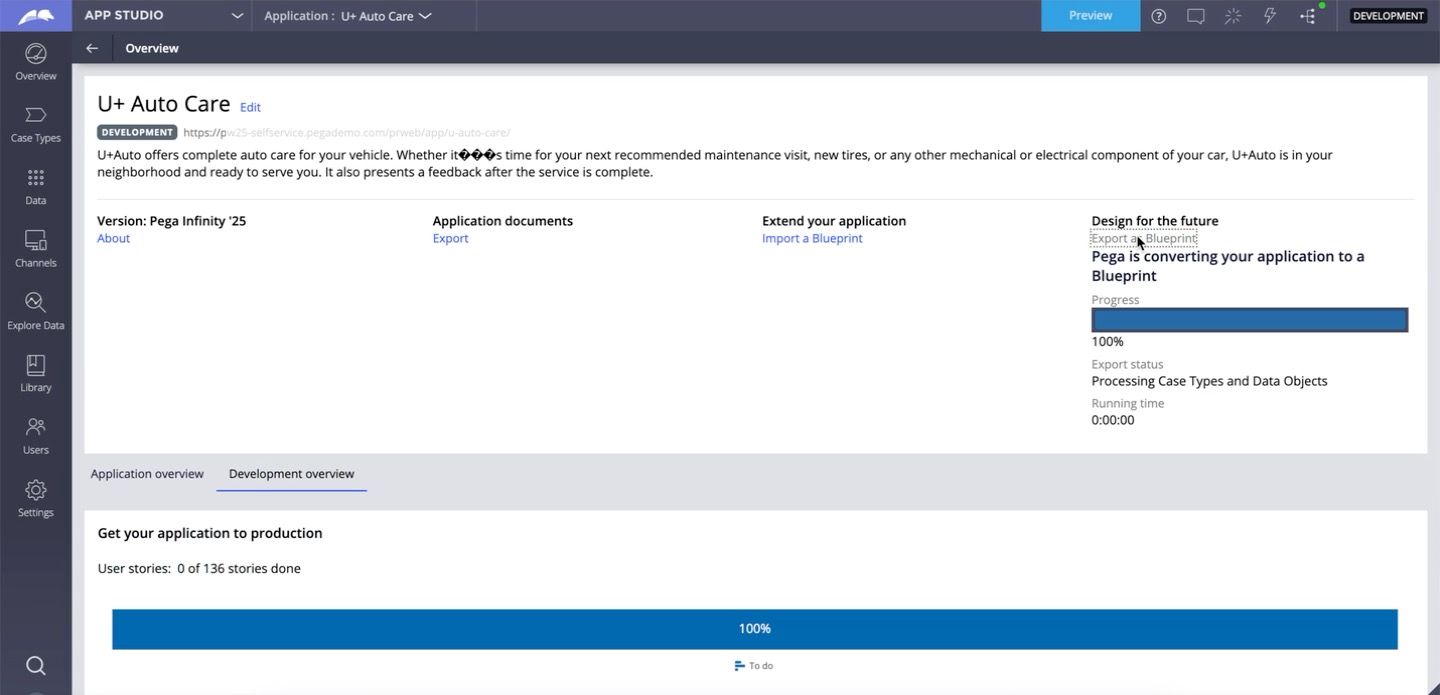Click the sparkle agent icon

click(1232, 16)
